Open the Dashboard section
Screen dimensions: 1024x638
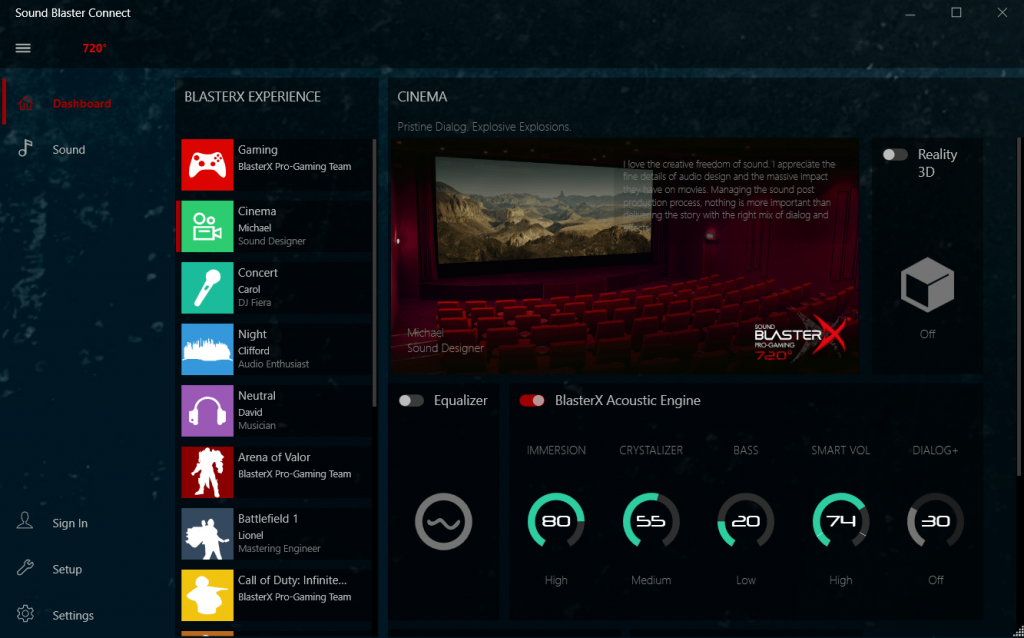coord(81,103)
